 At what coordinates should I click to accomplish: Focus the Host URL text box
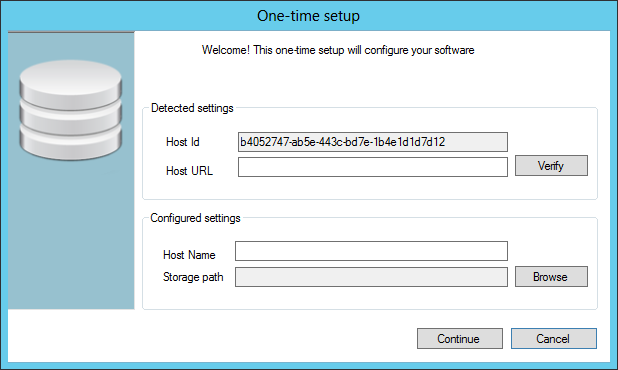tap(373, 167)
